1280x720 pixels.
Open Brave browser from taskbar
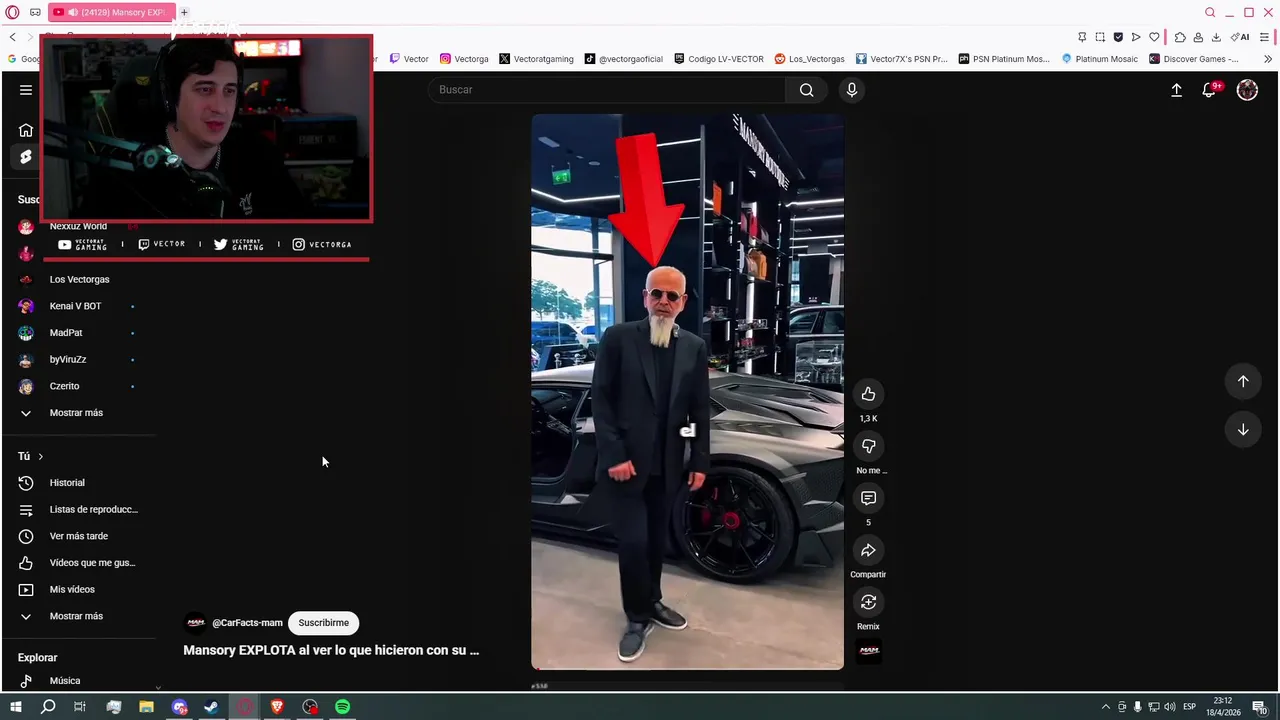coord(277,707)
